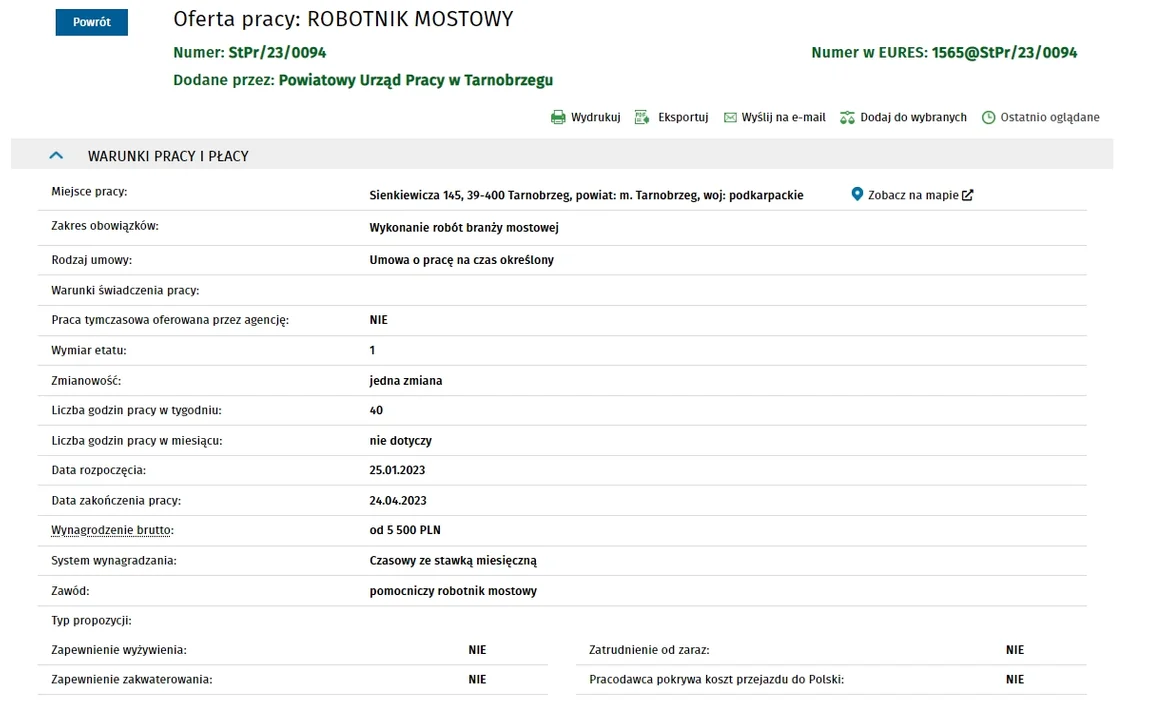
Task: Click the Wyślij na e-mail link text
Action: coord(783,117)
